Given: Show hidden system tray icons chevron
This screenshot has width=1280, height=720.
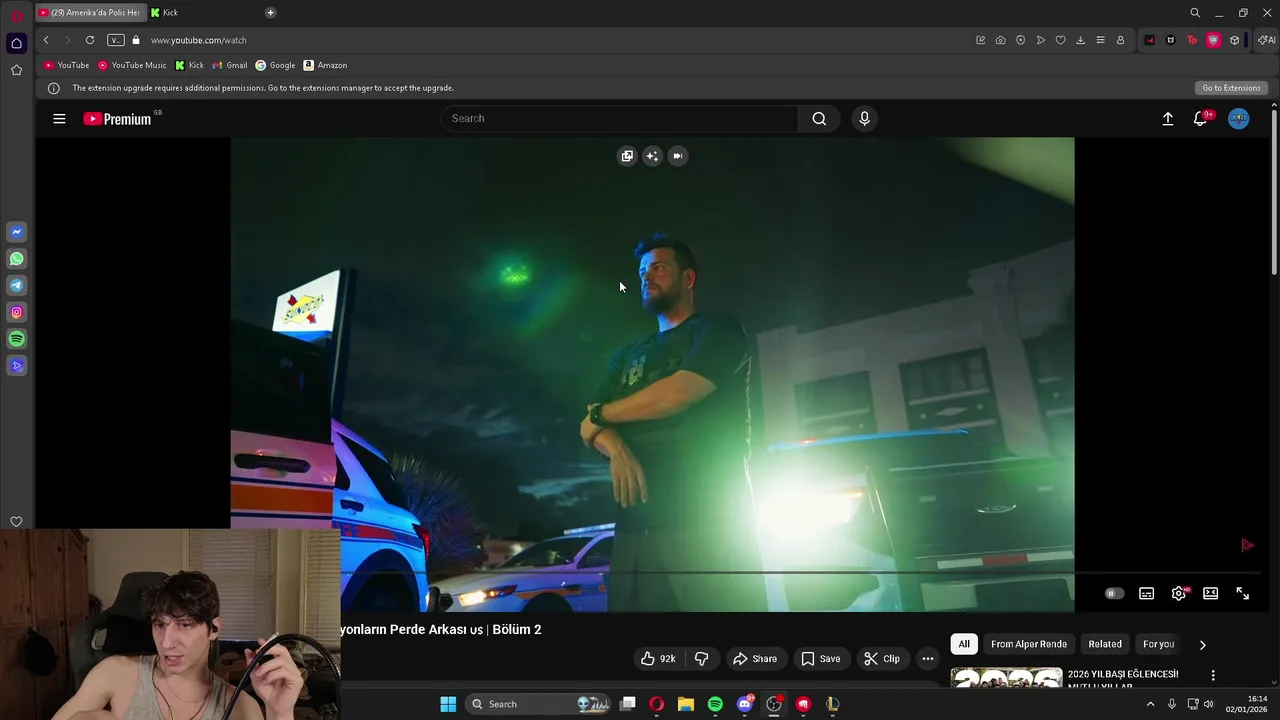Looking at the screenshot, I should (1150, 704).
